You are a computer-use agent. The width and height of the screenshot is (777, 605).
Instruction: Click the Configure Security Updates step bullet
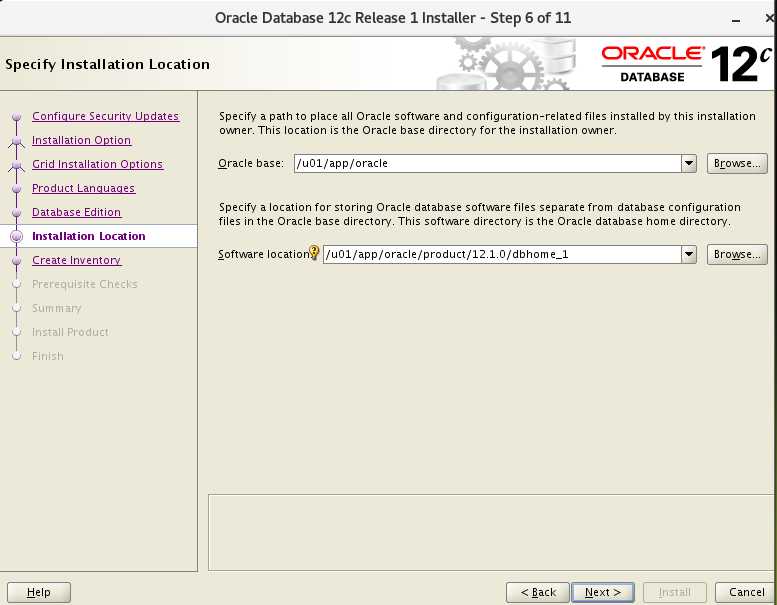click(16, 117)
